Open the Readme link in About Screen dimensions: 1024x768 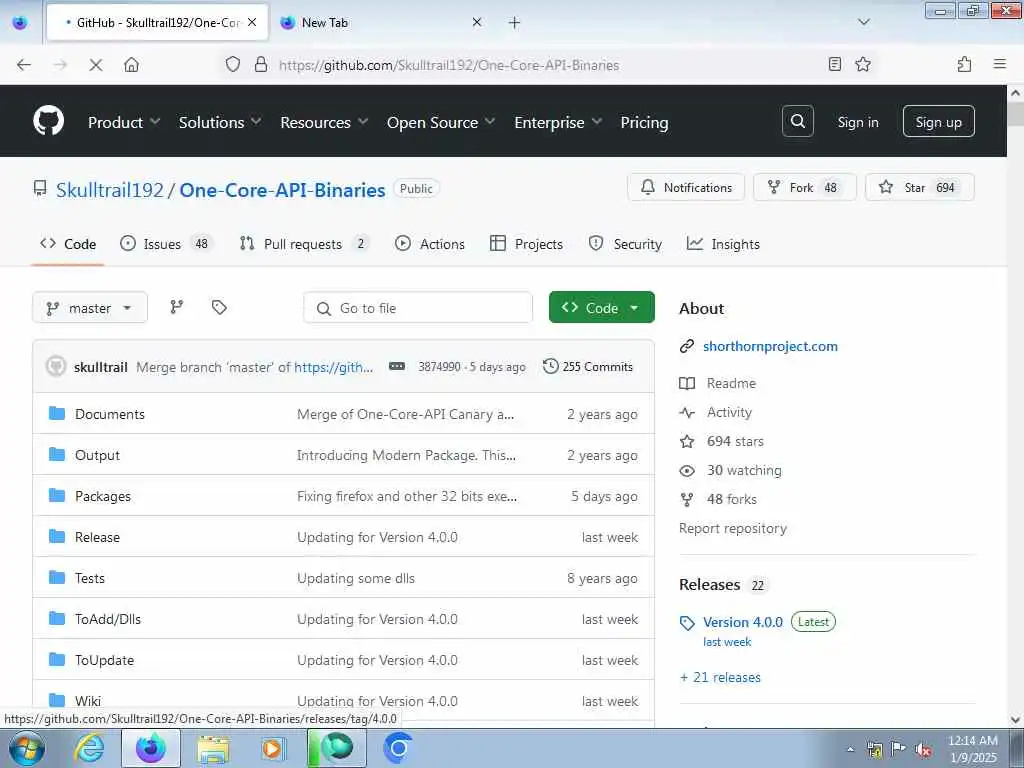(731, 383)
